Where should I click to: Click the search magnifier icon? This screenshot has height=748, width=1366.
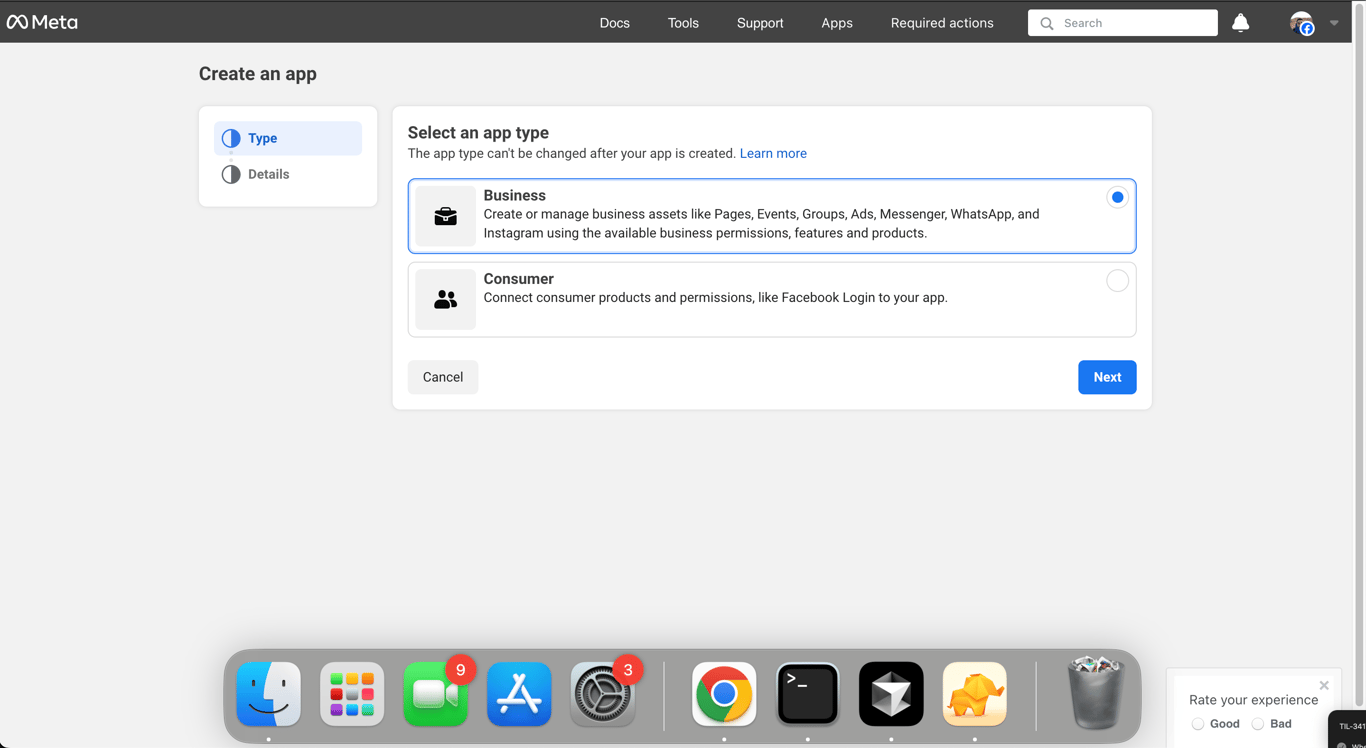coord(1047,23)
